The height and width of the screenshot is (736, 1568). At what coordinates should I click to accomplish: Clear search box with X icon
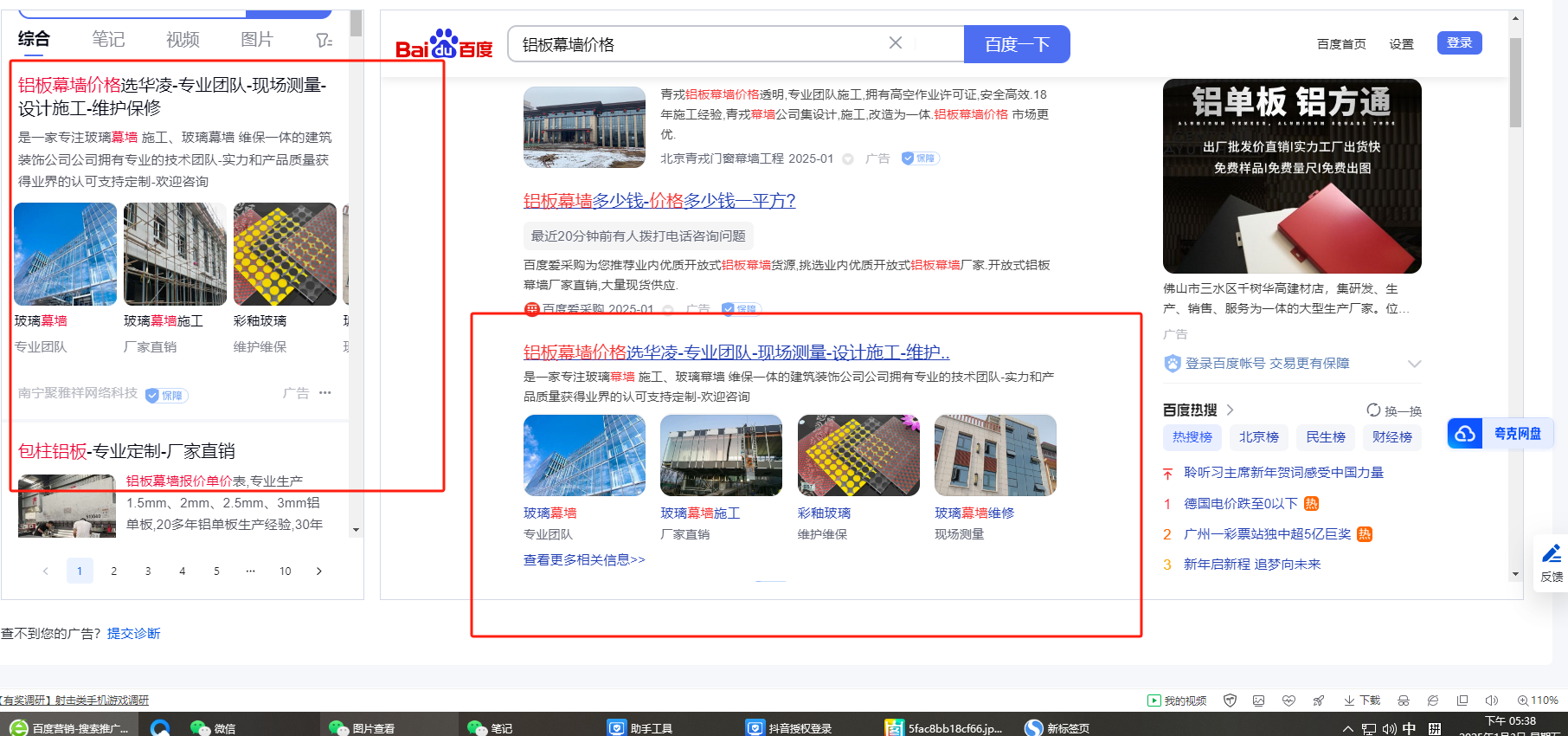[x=896, y=43]
